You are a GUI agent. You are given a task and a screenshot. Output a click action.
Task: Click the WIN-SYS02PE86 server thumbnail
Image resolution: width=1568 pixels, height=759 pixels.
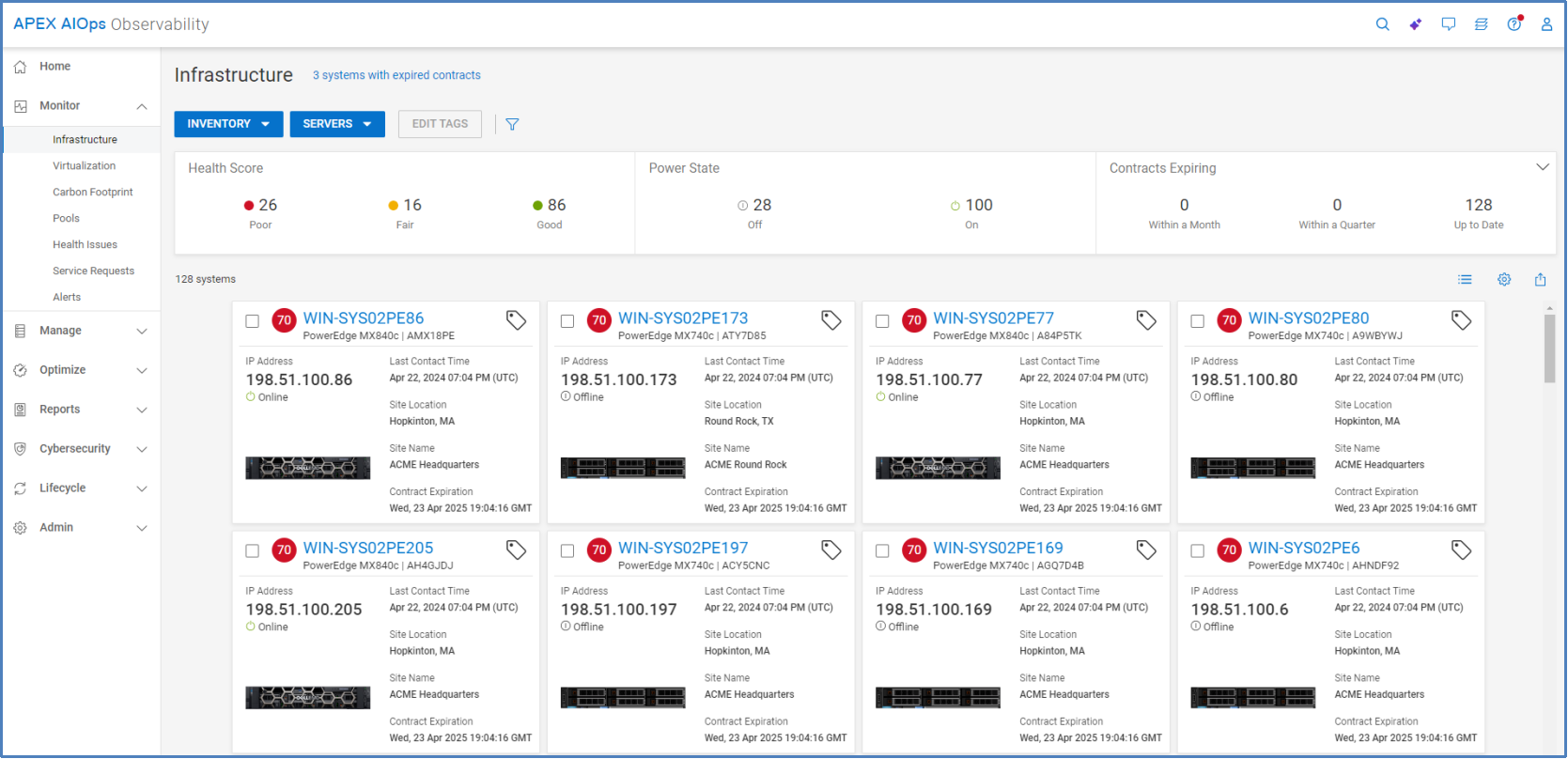click(x=308, y=468)
